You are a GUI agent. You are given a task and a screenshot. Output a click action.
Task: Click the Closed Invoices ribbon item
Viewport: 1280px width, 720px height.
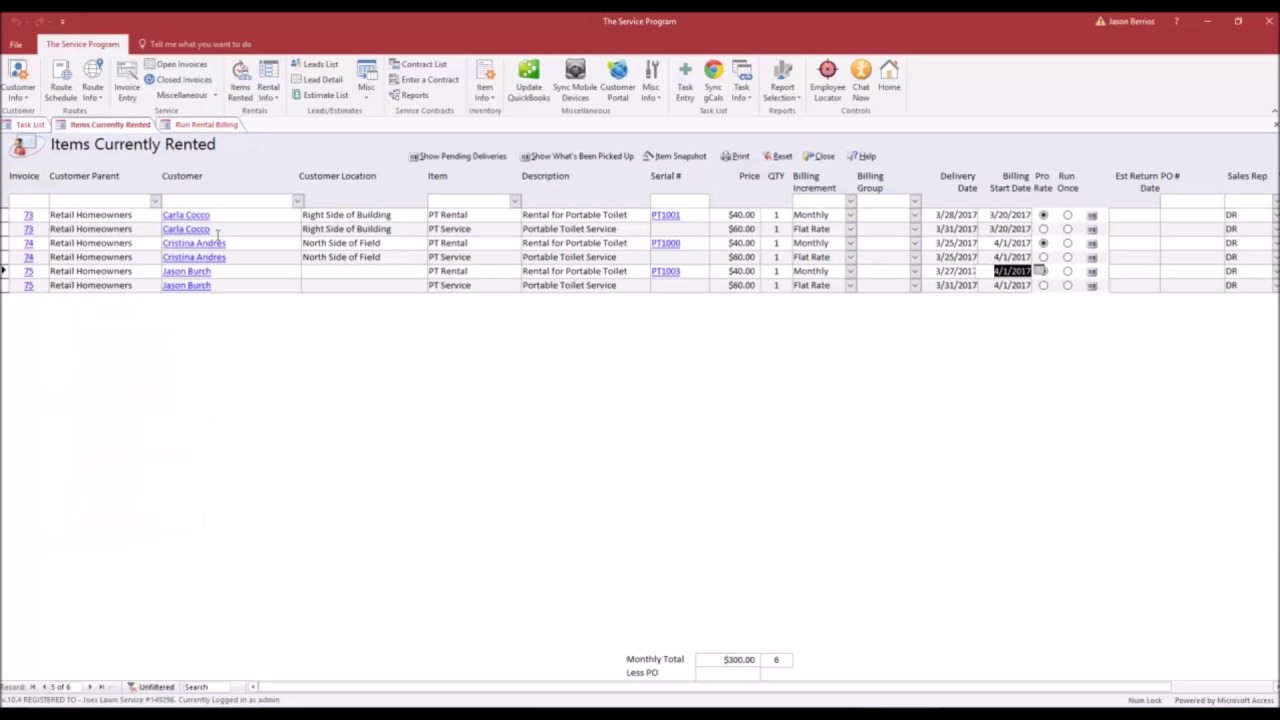pos(178,79)
